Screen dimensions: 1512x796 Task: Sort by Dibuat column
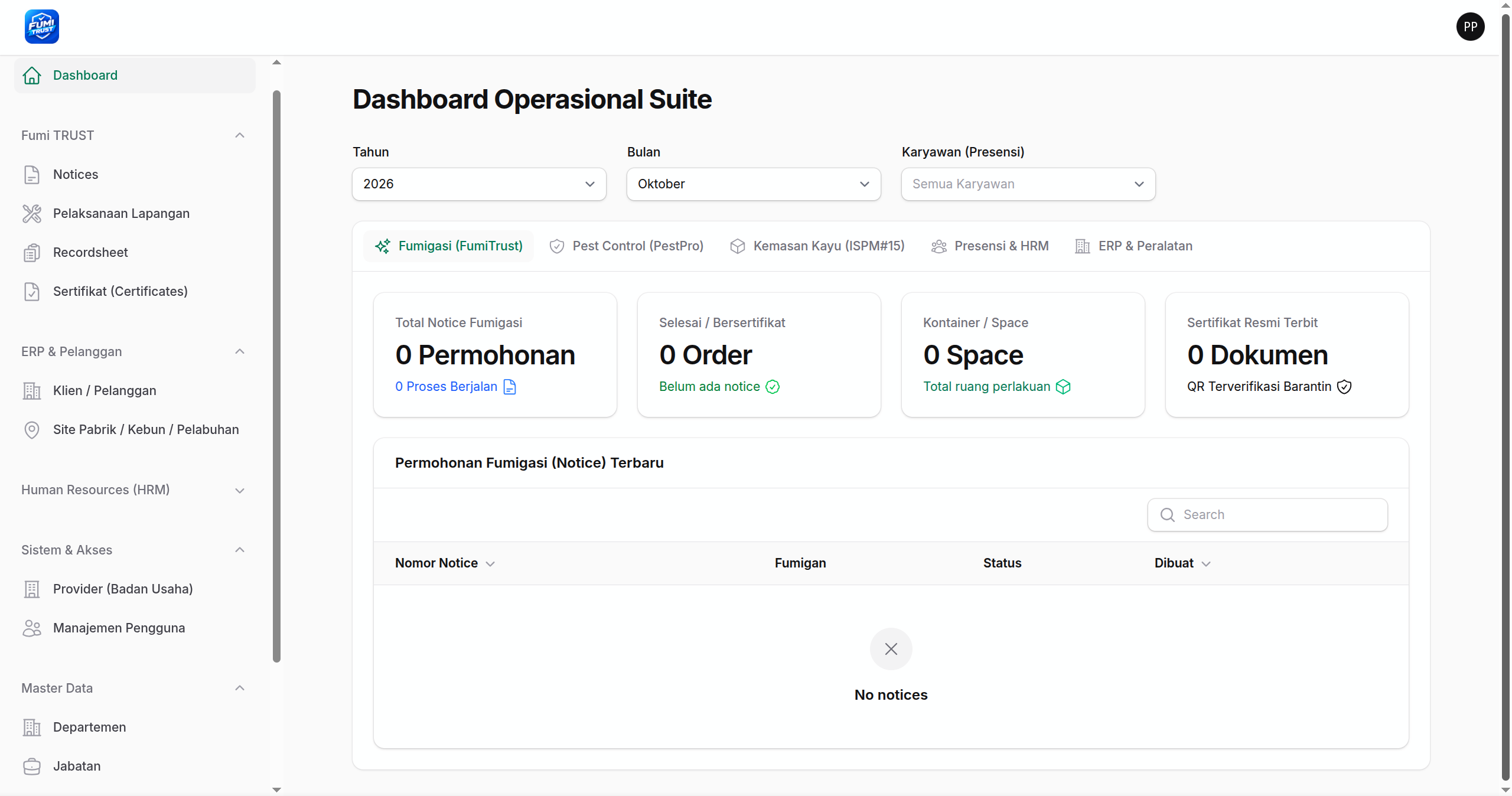tap(1182, 563)
